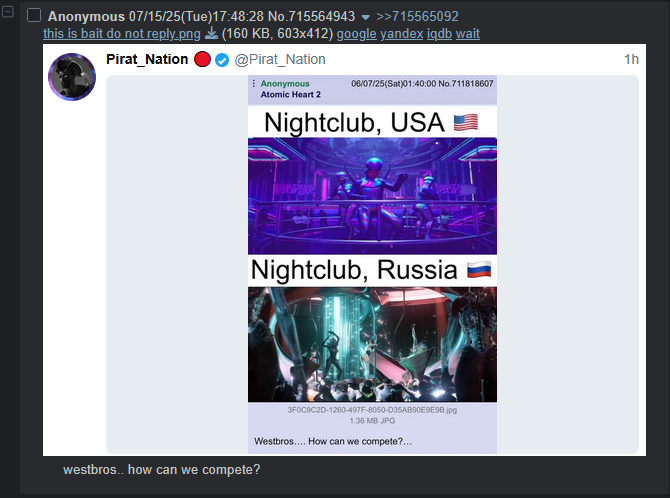Search the image on yandex
This screenshot has height=498, width=670.
point(402,34)
